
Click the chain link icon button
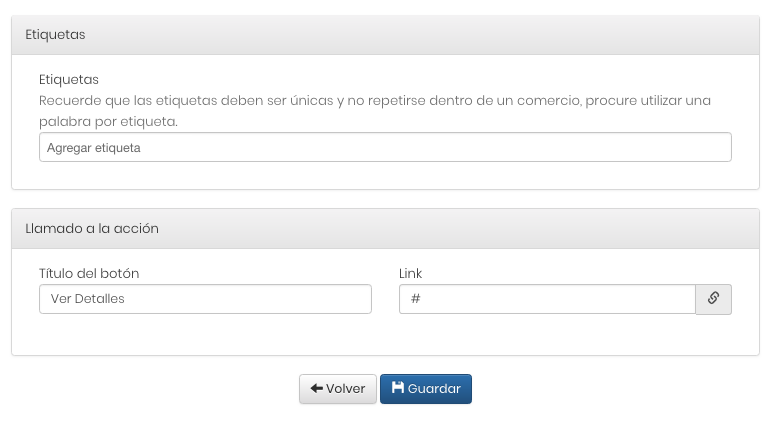pos(713,299)
